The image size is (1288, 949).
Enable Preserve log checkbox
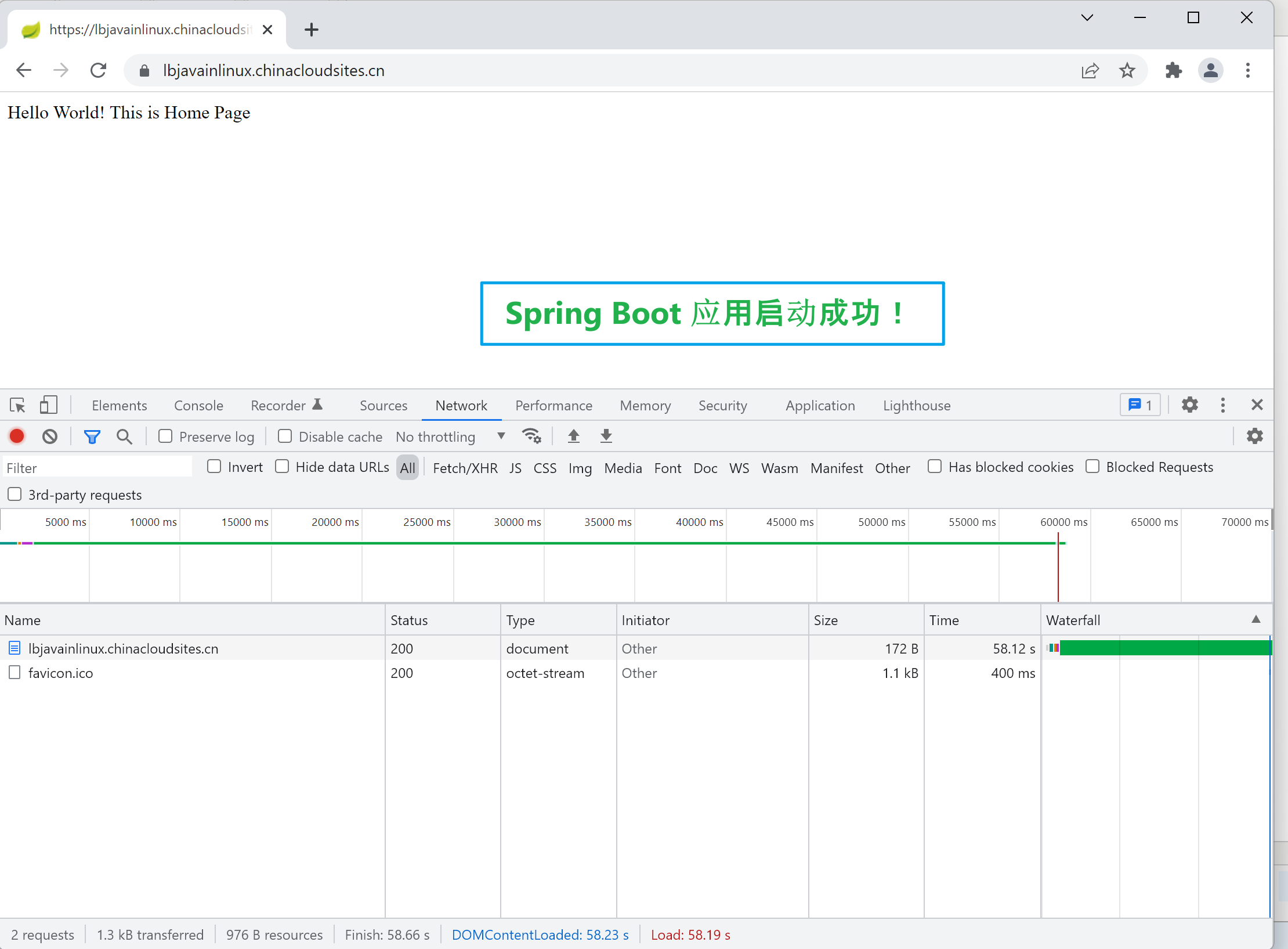click(165, 436)
